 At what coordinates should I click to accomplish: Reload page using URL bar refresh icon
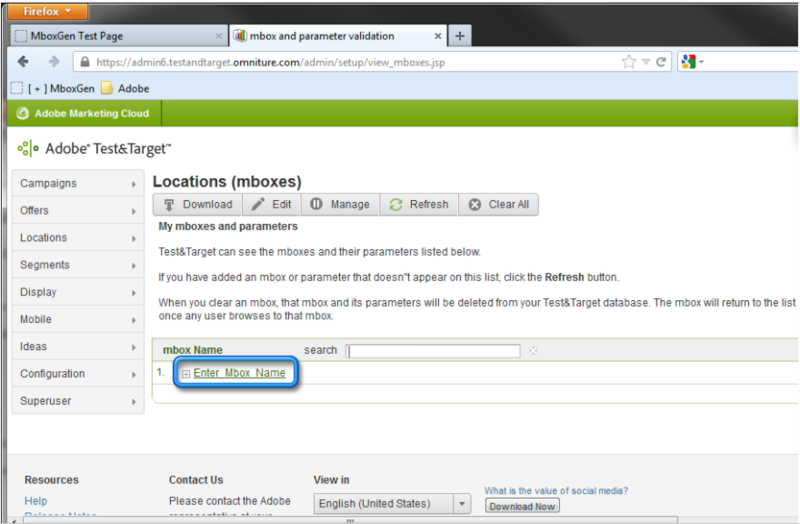point(662,62)
